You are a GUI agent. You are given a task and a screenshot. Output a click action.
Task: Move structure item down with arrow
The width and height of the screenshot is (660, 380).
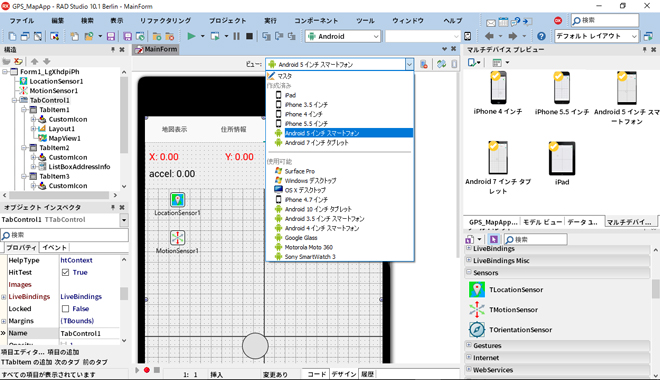coord(47,61)
